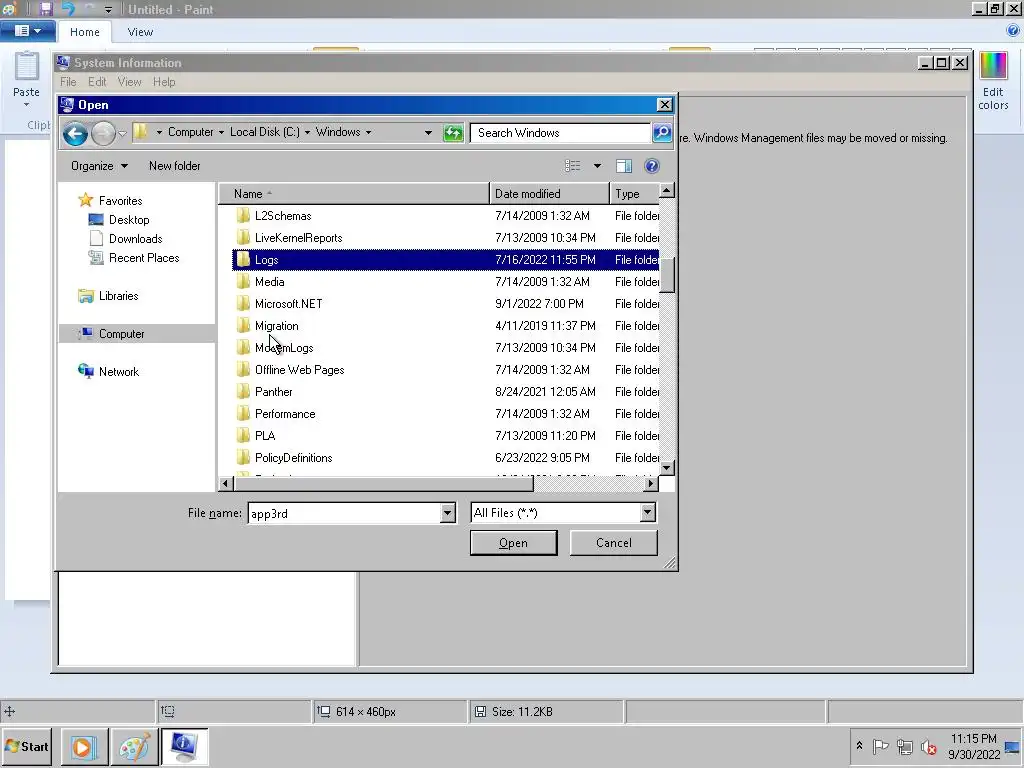The image size is (1024, 768).
Task: Expand the arrow after Local Disk (C:)
Action: (x=307, y=132)
